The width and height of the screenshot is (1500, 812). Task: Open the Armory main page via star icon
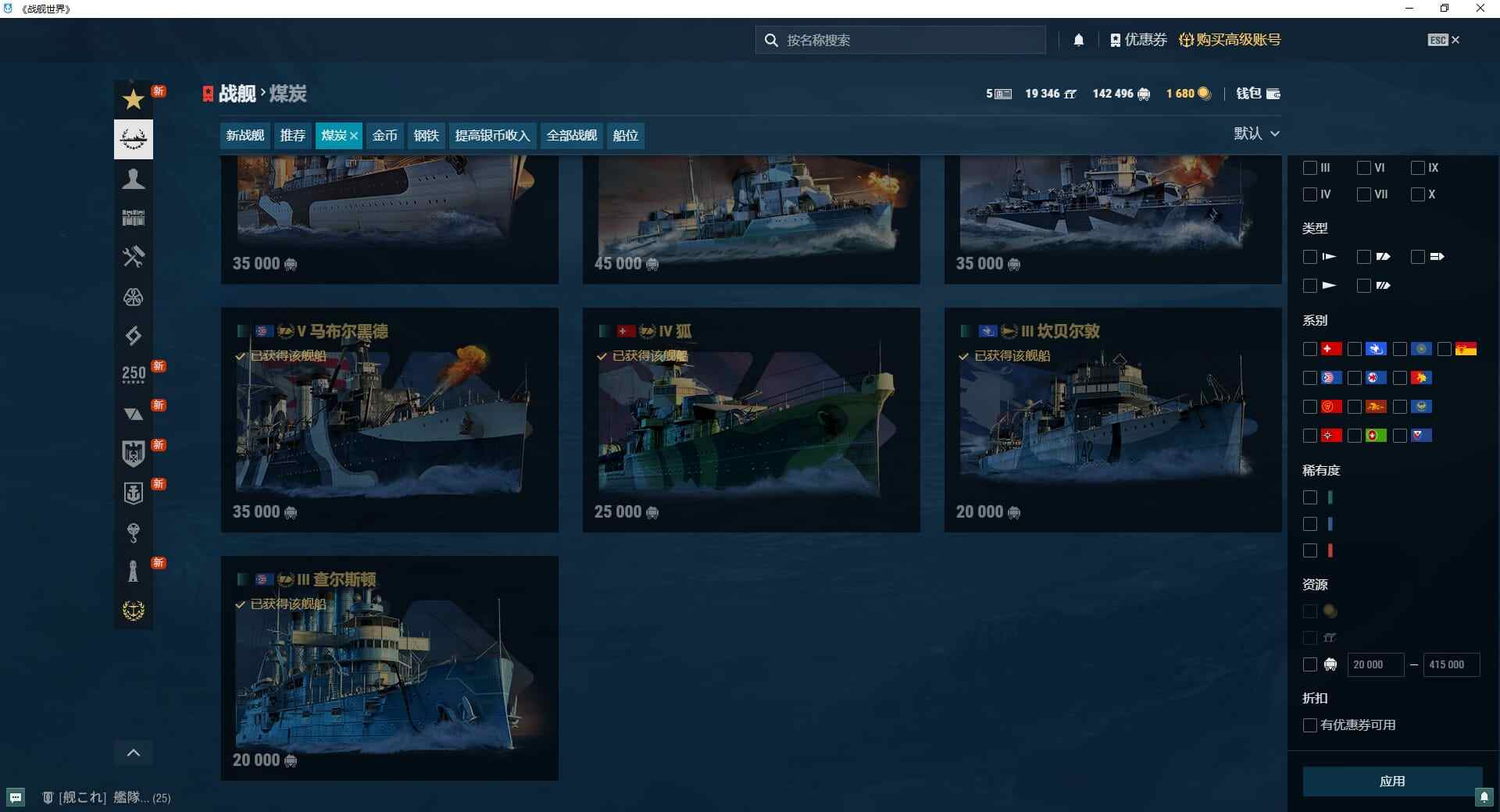point(134,100)
